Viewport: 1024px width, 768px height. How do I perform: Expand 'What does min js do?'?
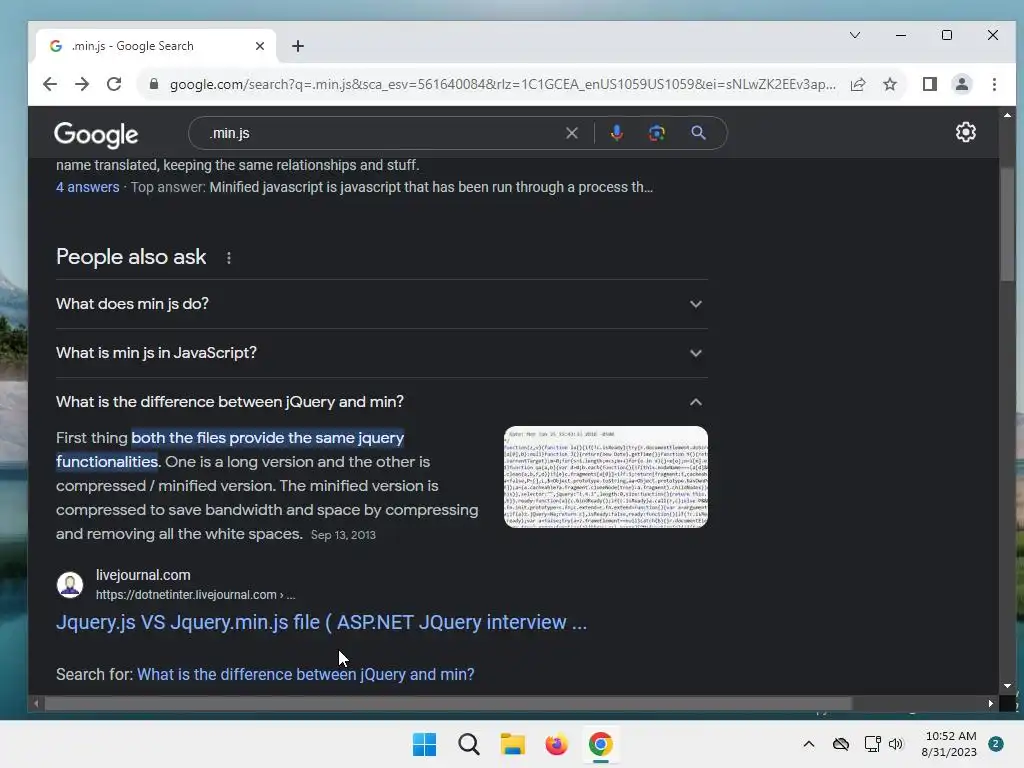click(381, 304)
